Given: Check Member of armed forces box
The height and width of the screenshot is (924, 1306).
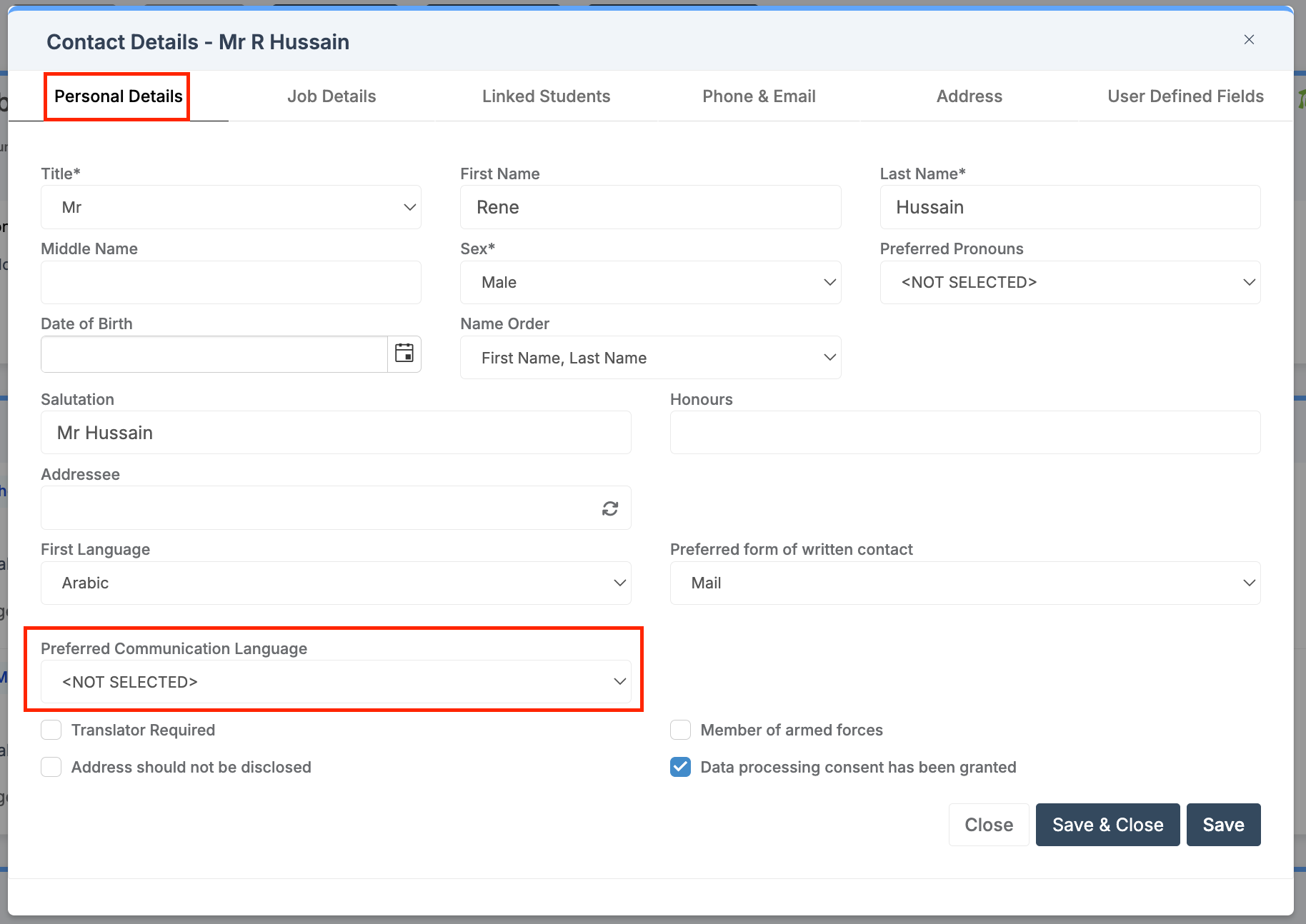Looking at the screenshot, I should [680, 730].
